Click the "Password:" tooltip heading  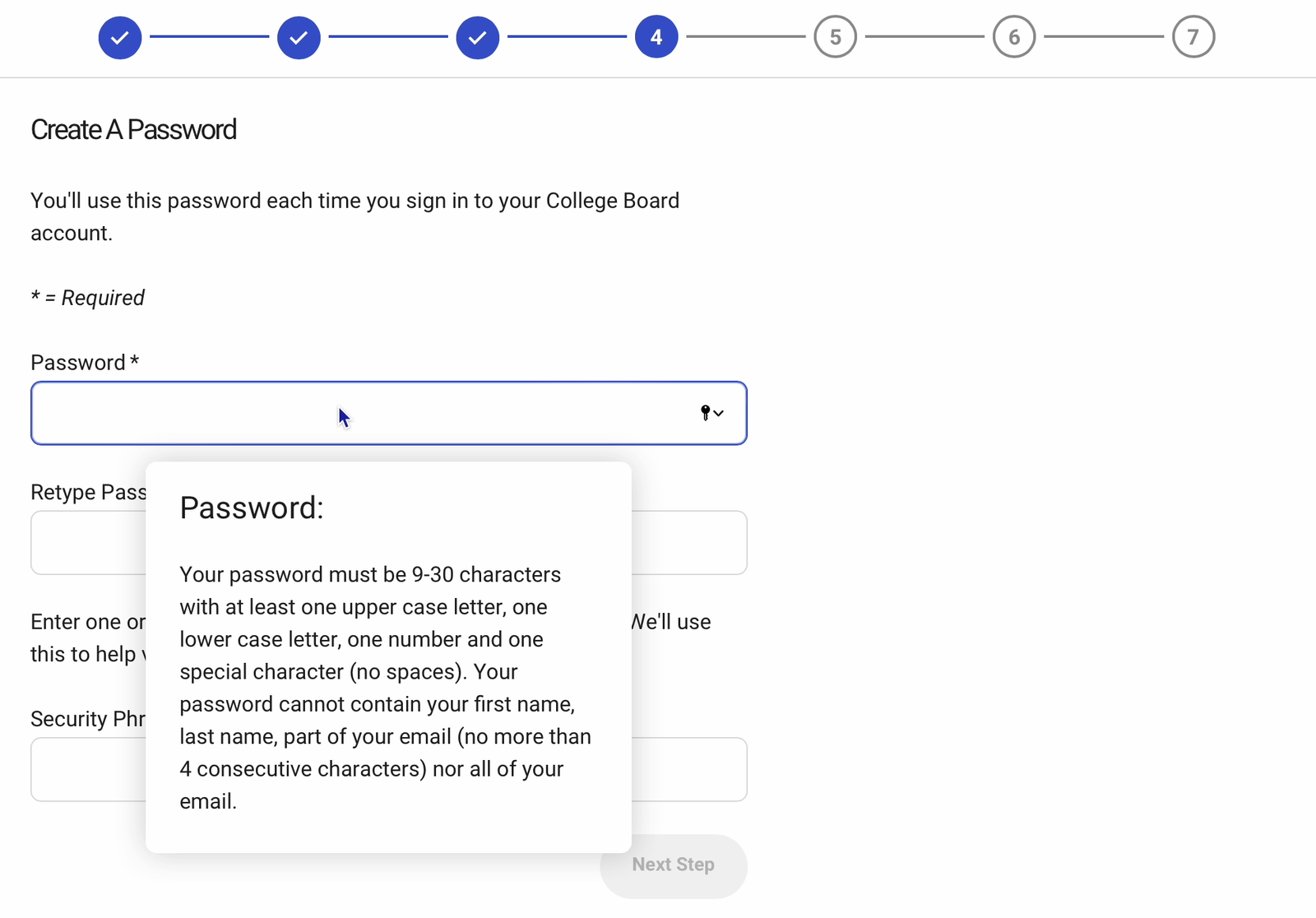(252, 508)
